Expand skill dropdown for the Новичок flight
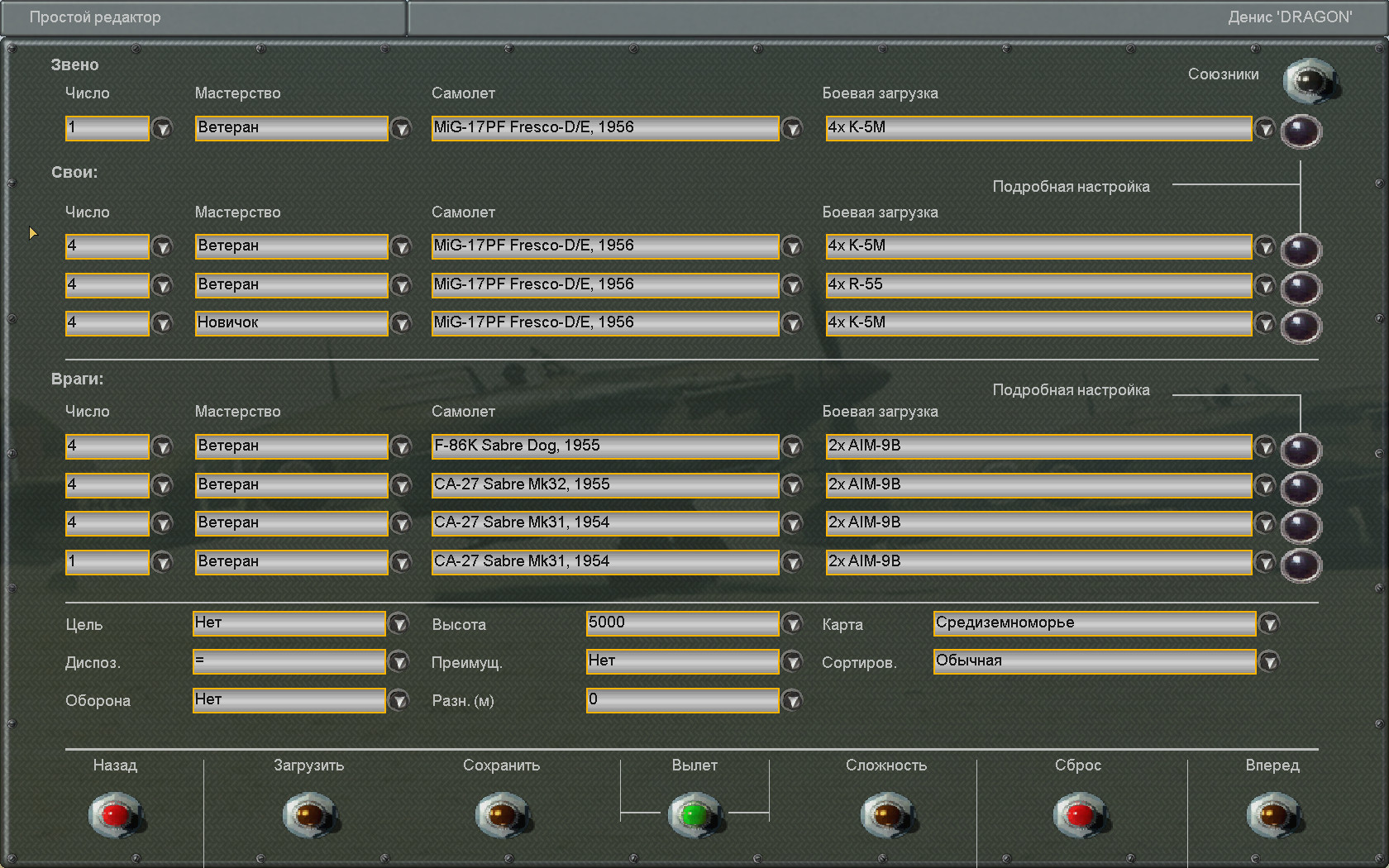The width and height of the screenshot is (1389, 868). point(401,324)
